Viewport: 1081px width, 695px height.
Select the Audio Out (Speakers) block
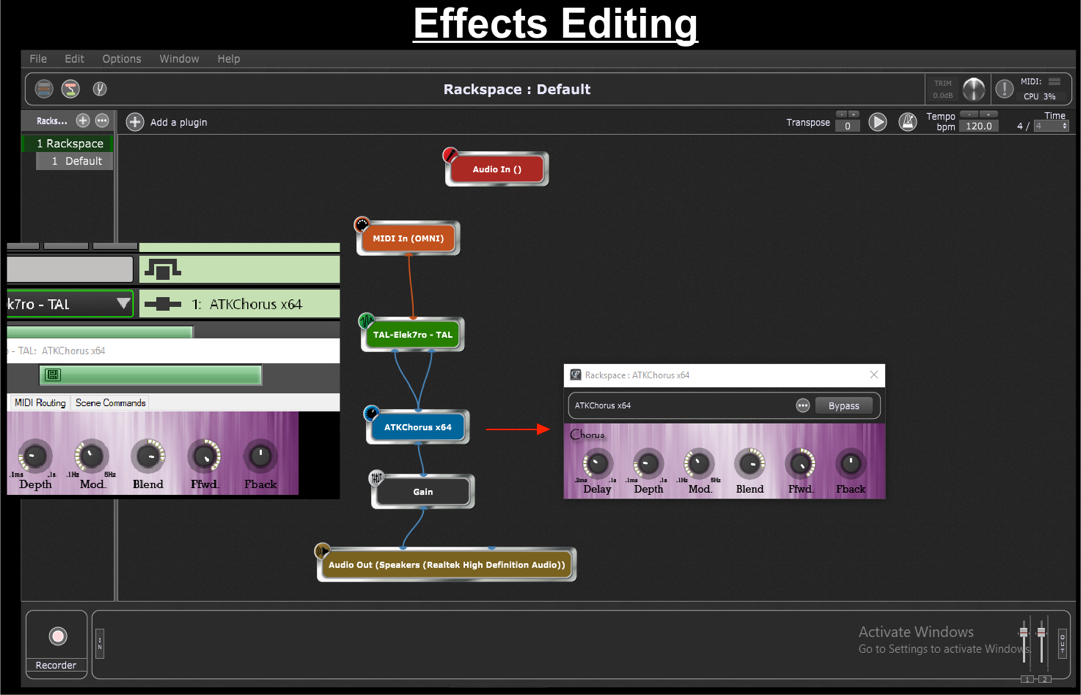[447, 565]
